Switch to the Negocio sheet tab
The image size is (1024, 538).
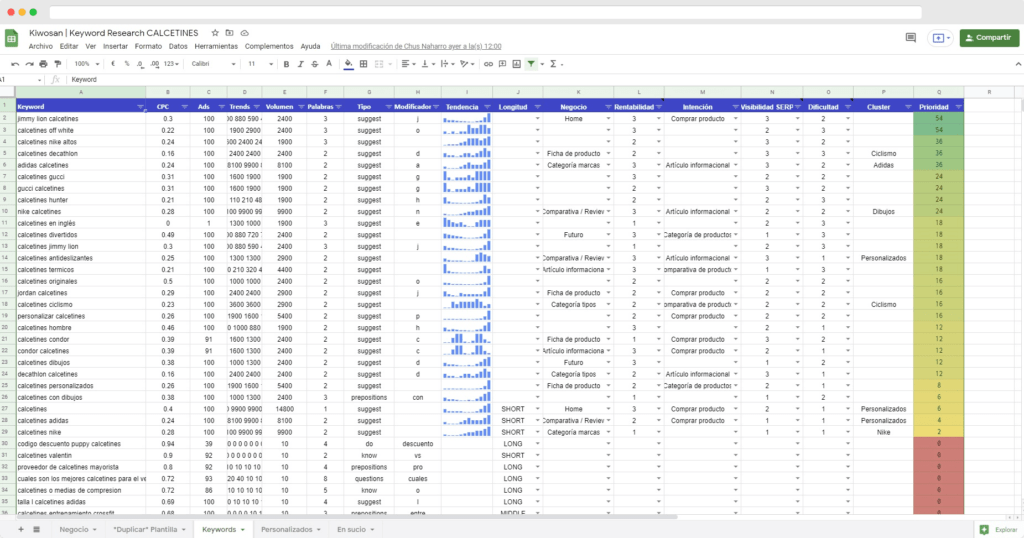78,530
